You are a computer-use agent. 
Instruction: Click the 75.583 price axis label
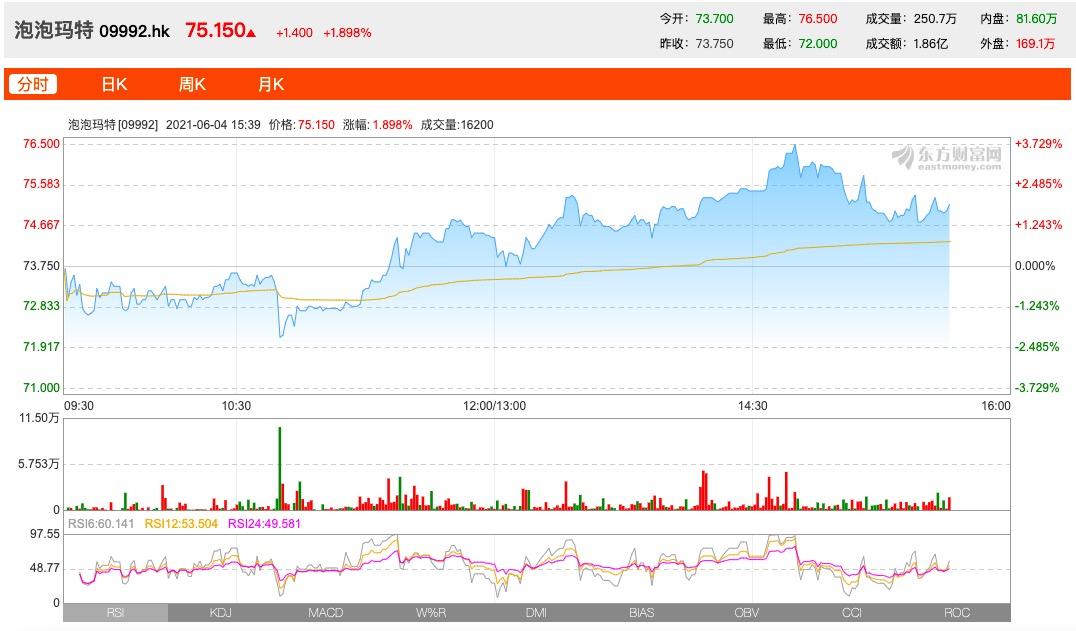coord(42,184)
